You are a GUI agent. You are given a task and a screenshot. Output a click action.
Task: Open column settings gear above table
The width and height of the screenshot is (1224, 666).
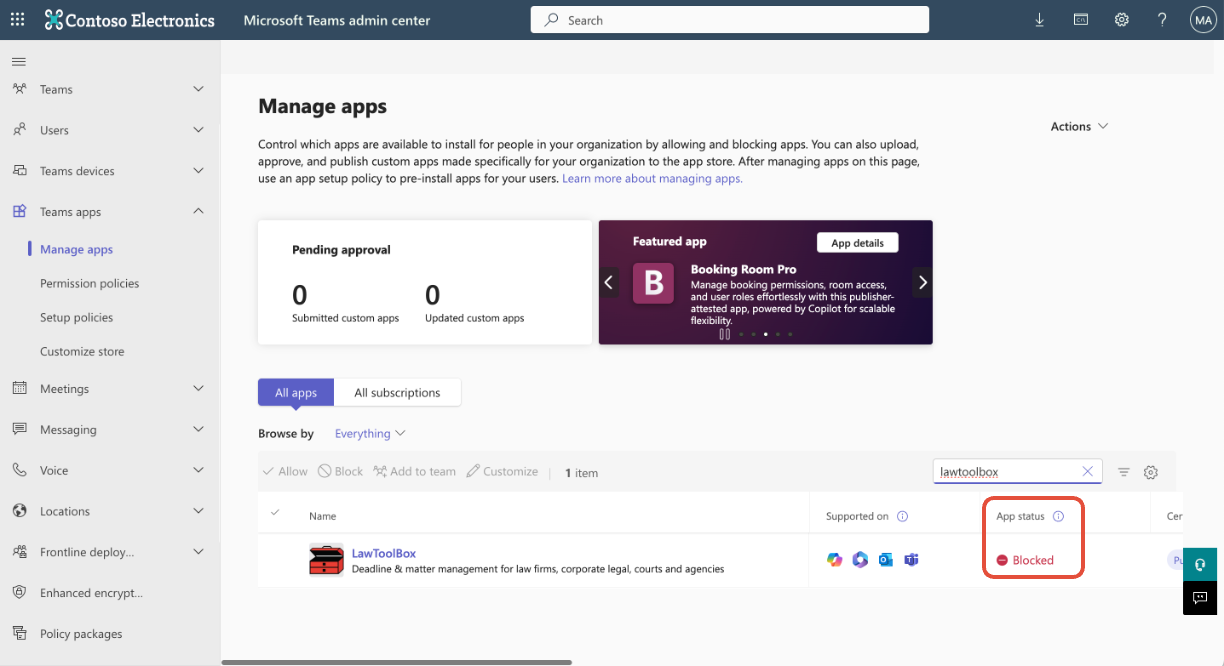[x=1151, y=472]
